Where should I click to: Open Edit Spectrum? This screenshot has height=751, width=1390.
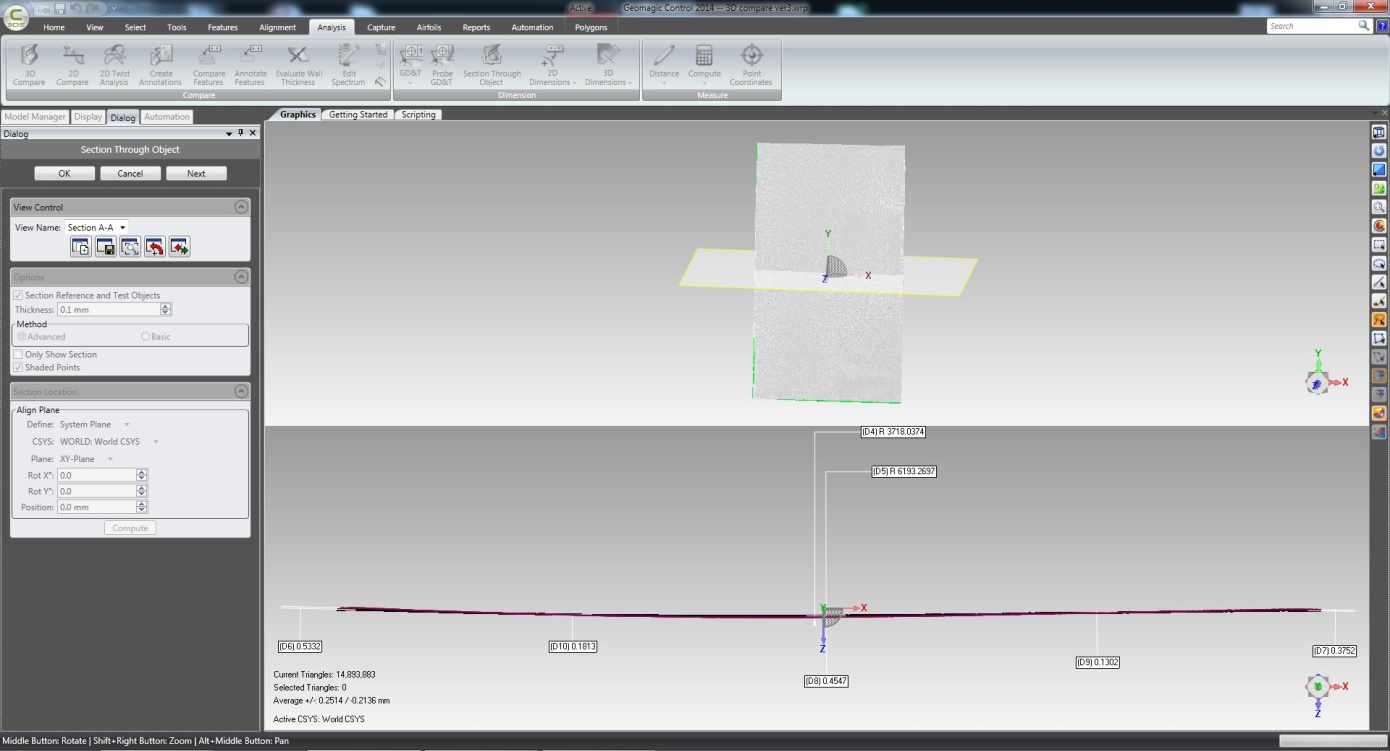point(348,65)
